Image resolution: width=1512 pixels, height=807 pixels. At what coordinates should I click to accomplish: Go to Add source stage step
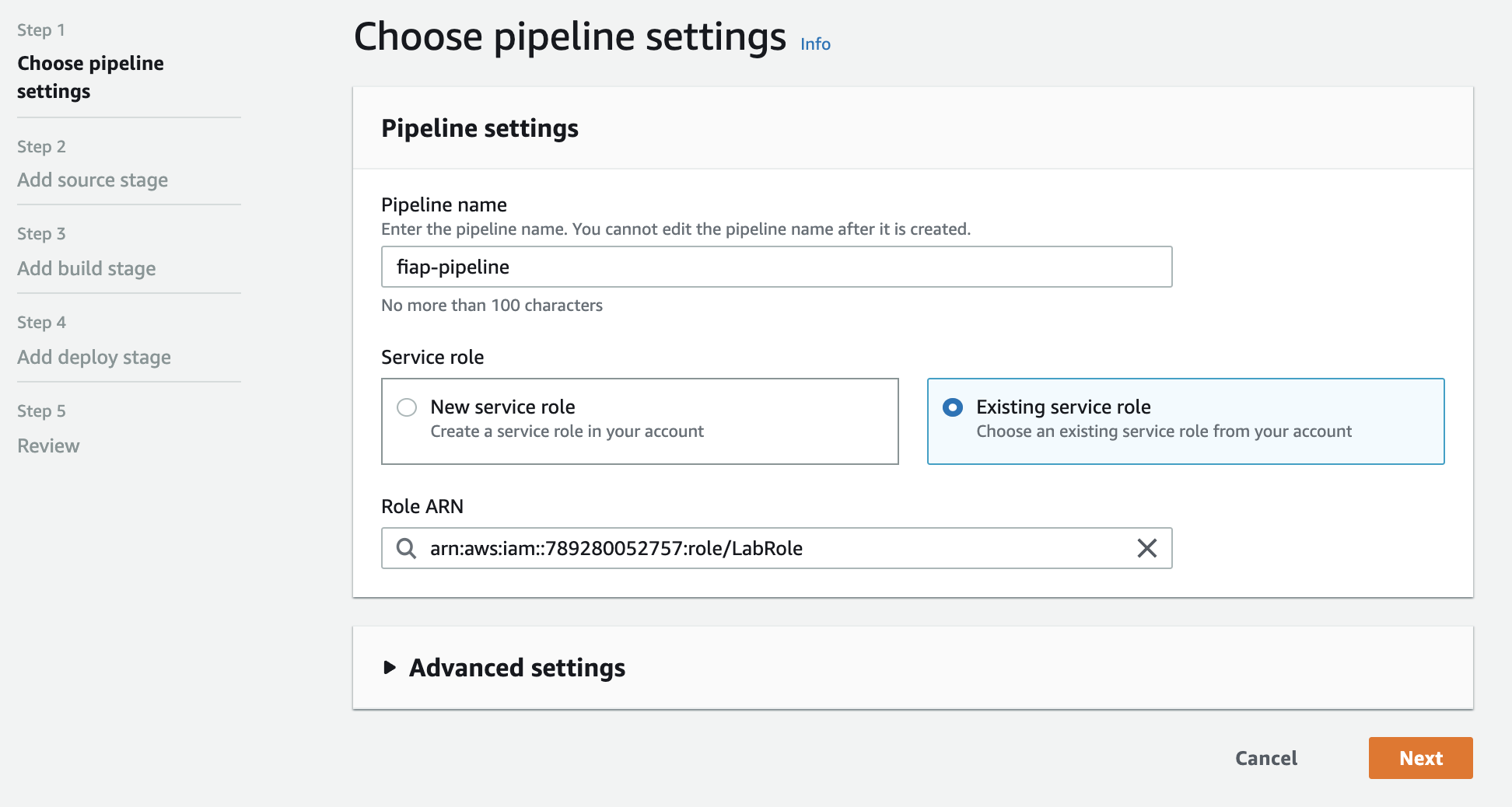click(93, 180)
